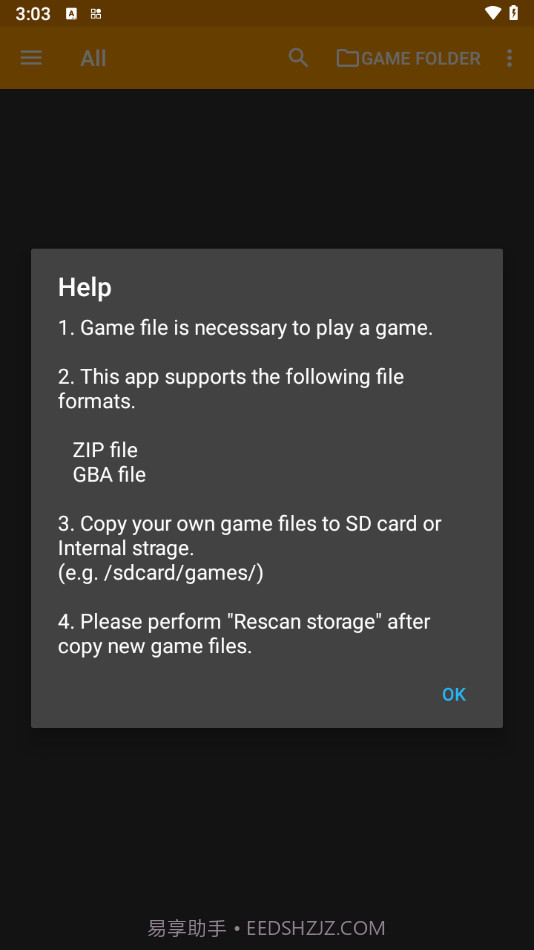Click the Help dialog heading
This screenshot has width=534, height=950.
pos(85,287)
